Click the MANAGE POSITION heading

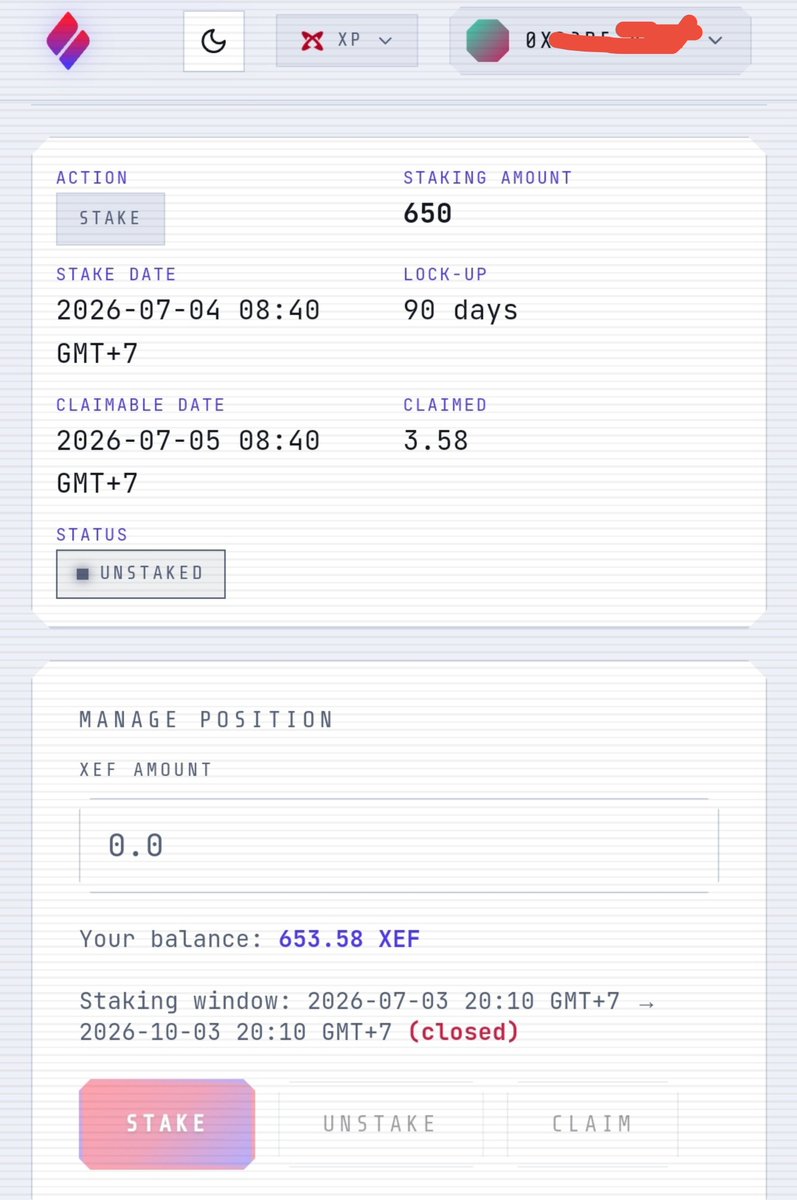(x=206, y=719)
